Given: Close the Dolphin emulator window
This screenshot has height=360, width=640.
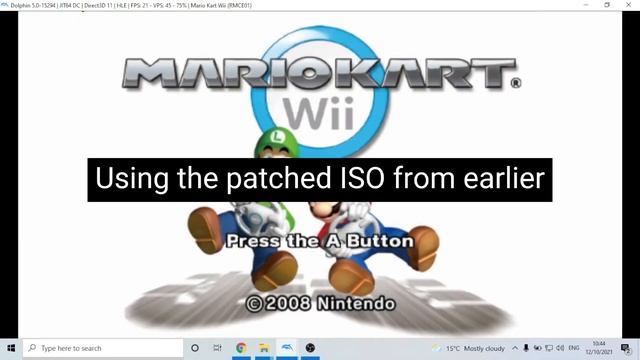Looking at the screenshot, I should click(629, 5).
